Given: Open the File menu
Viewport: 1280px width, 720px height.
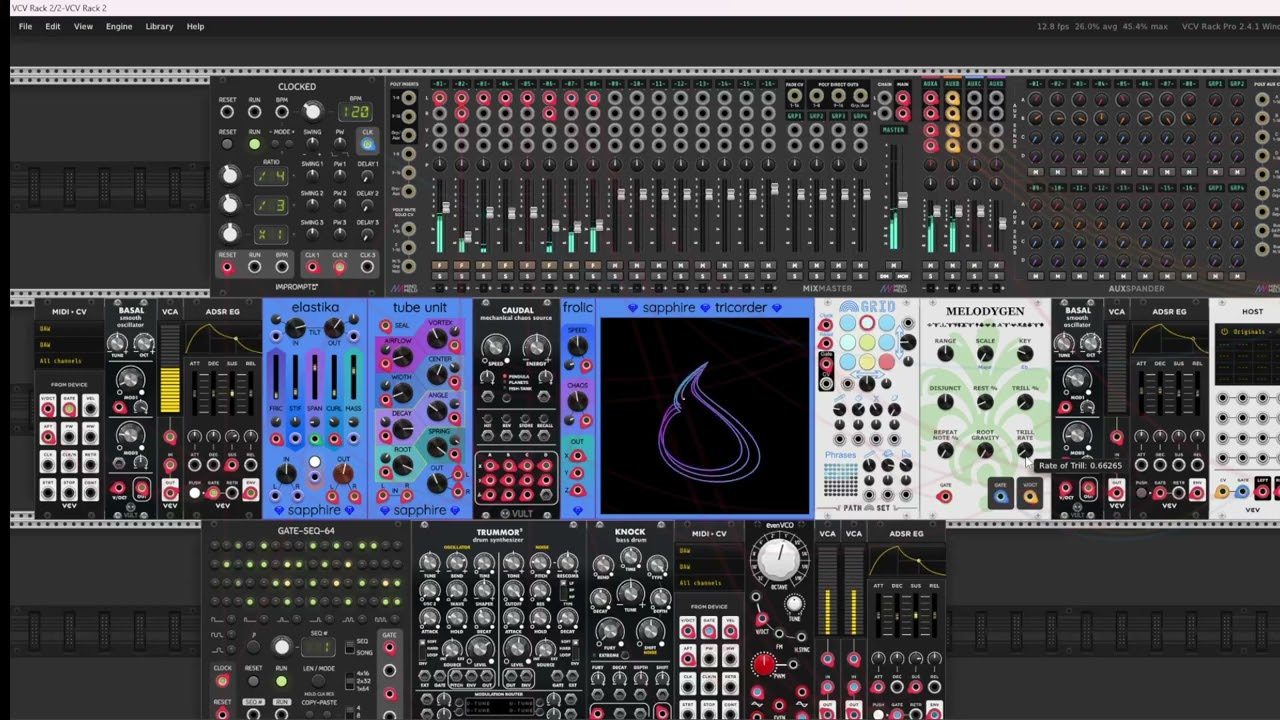Looking at the screenshot, I should coord(25,26).
